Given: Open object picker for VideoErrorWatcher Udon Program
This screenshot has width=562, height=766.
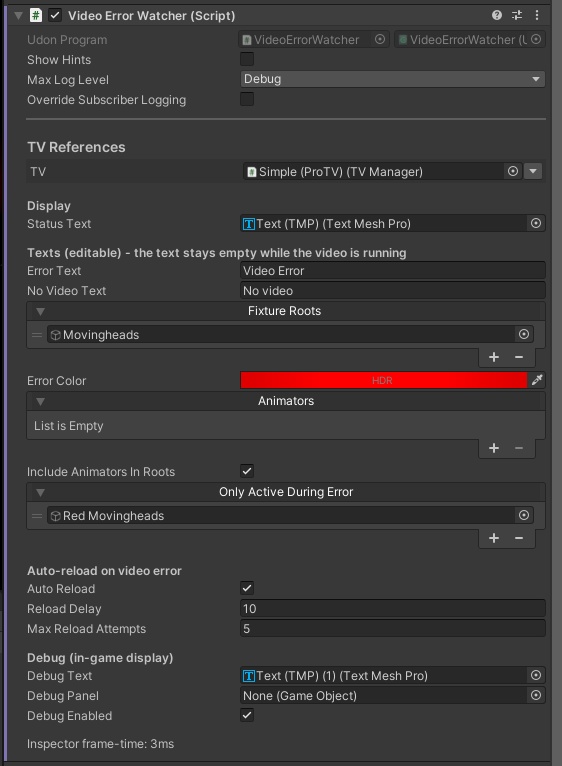Looking at the screenshot, I should tap(380, 40).
